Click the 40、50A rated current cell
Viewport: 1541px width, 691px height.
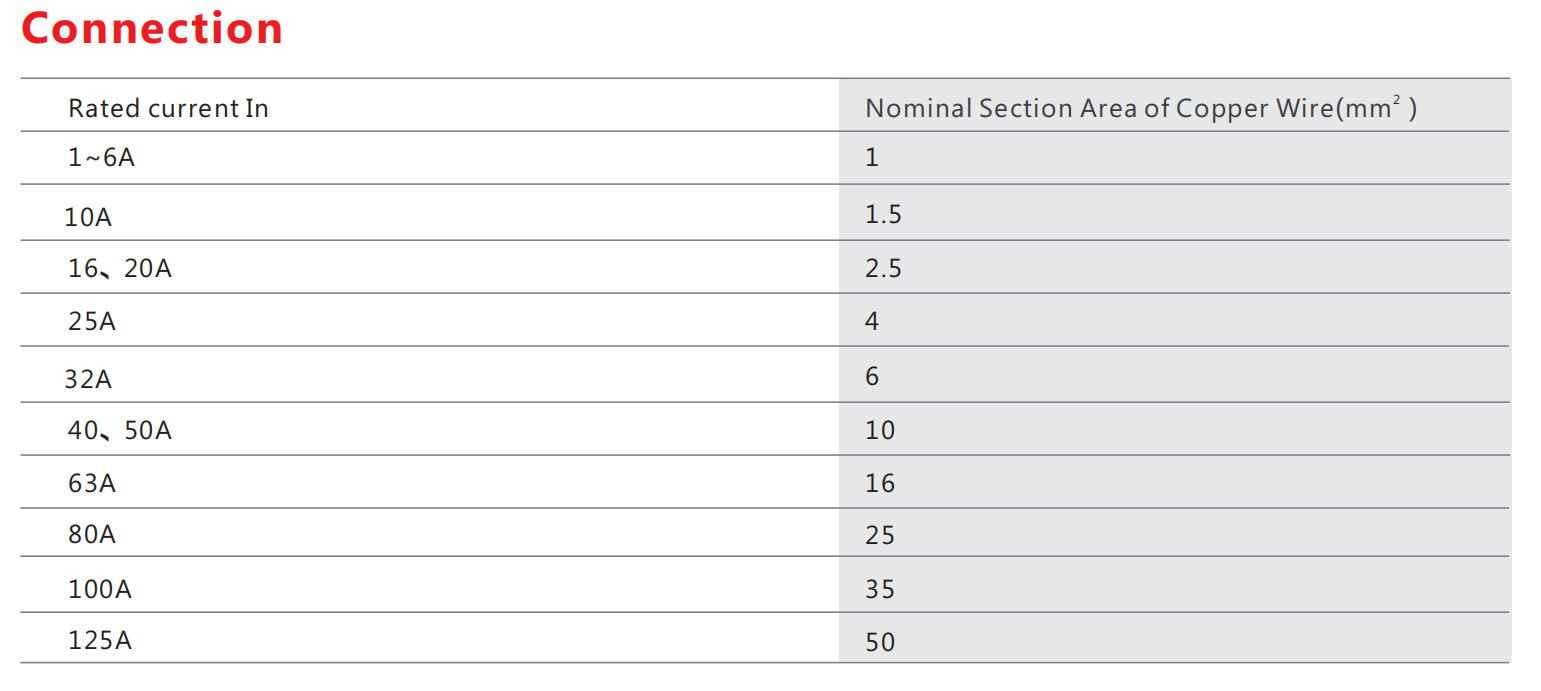[120, 430]
